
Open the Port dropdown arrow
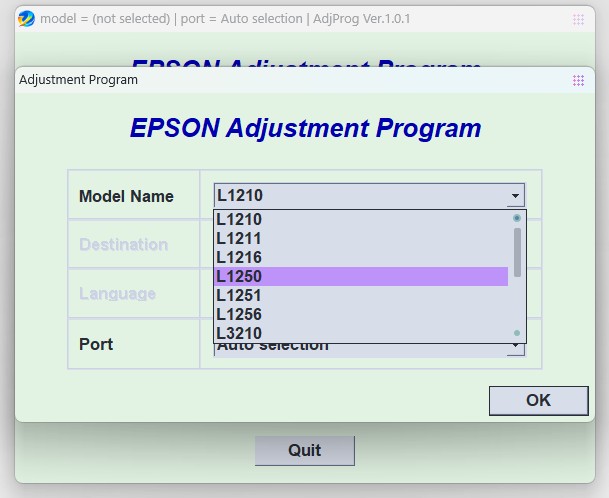515,347
